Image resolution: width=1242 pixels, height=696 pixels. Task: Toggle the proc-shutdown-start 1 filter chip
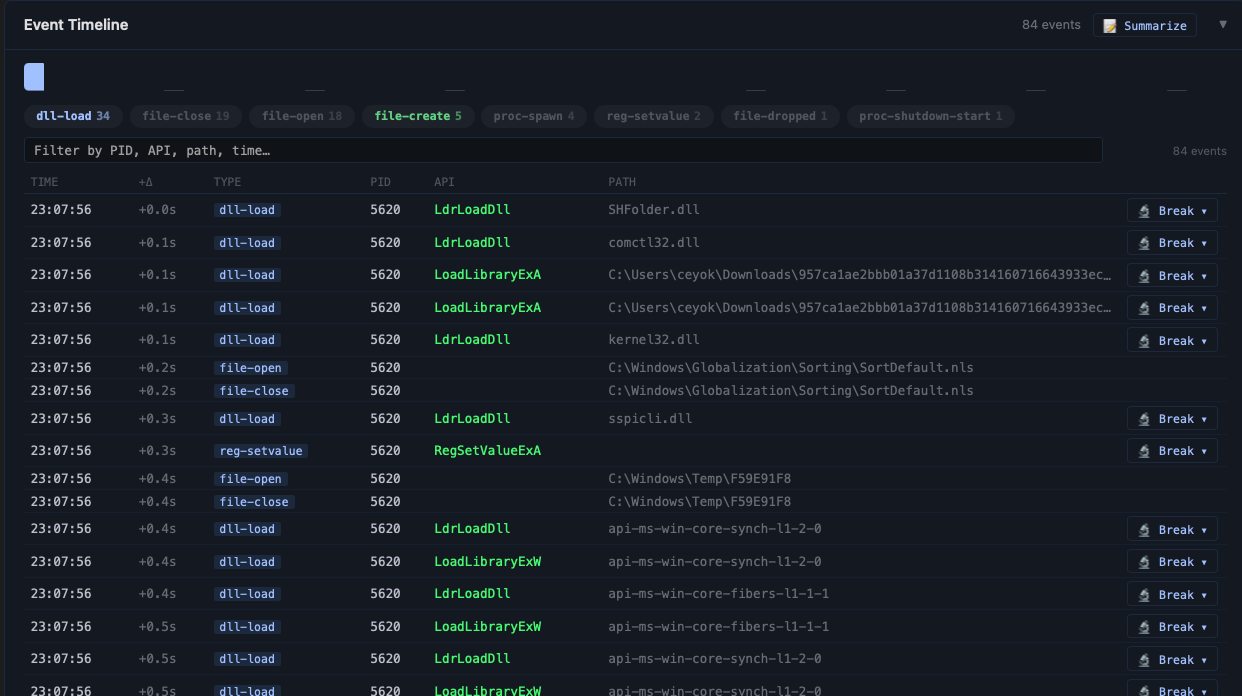point(931,116)
